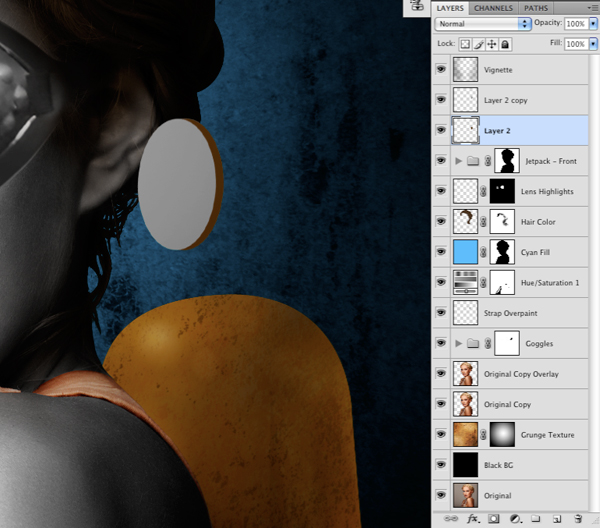Click the Original layer thumbnail
Image resolution: width=600 pixels, height=528 pixels.
tap(465, 495)
